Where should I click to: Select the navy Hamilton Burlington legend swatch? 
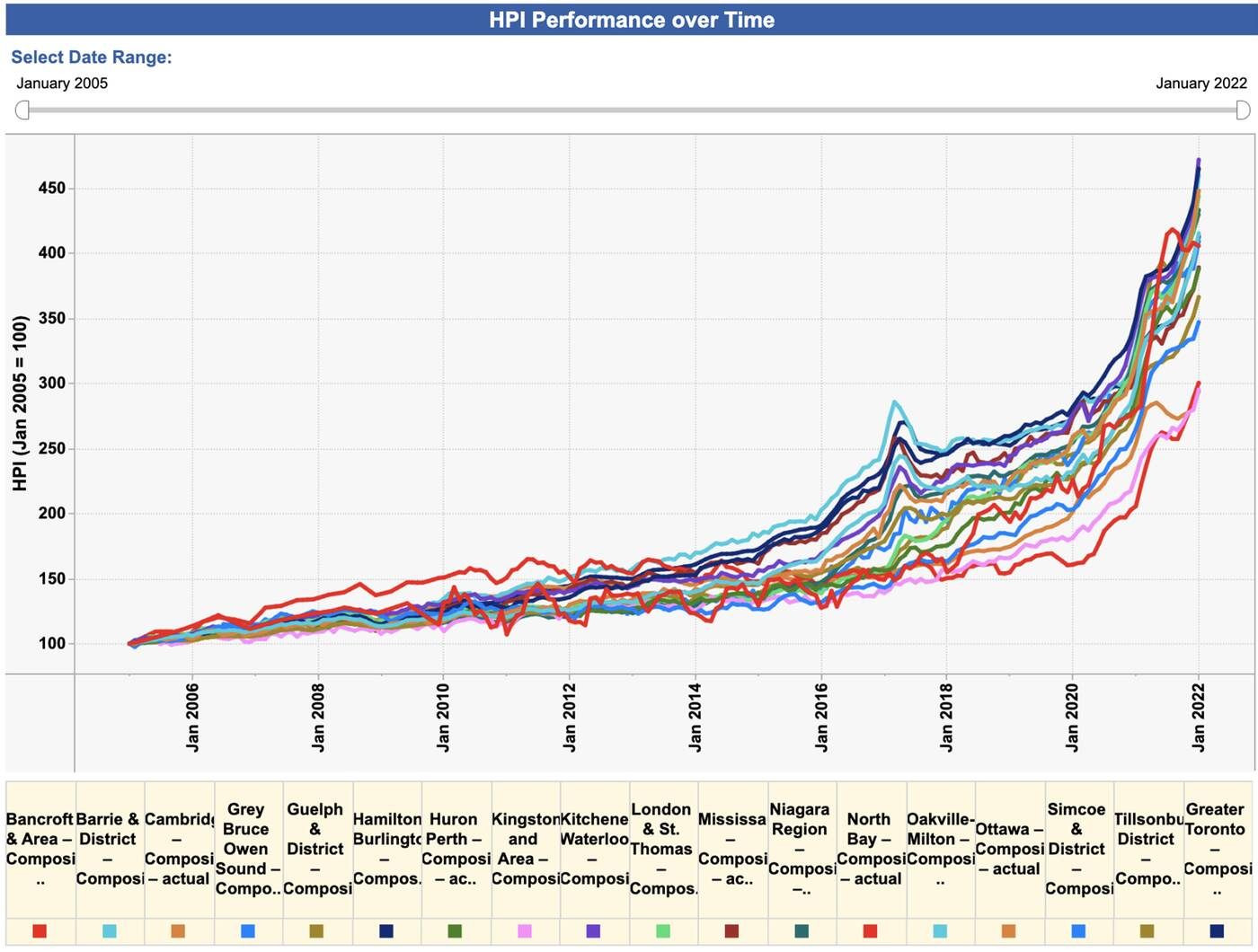click(386, 931)
